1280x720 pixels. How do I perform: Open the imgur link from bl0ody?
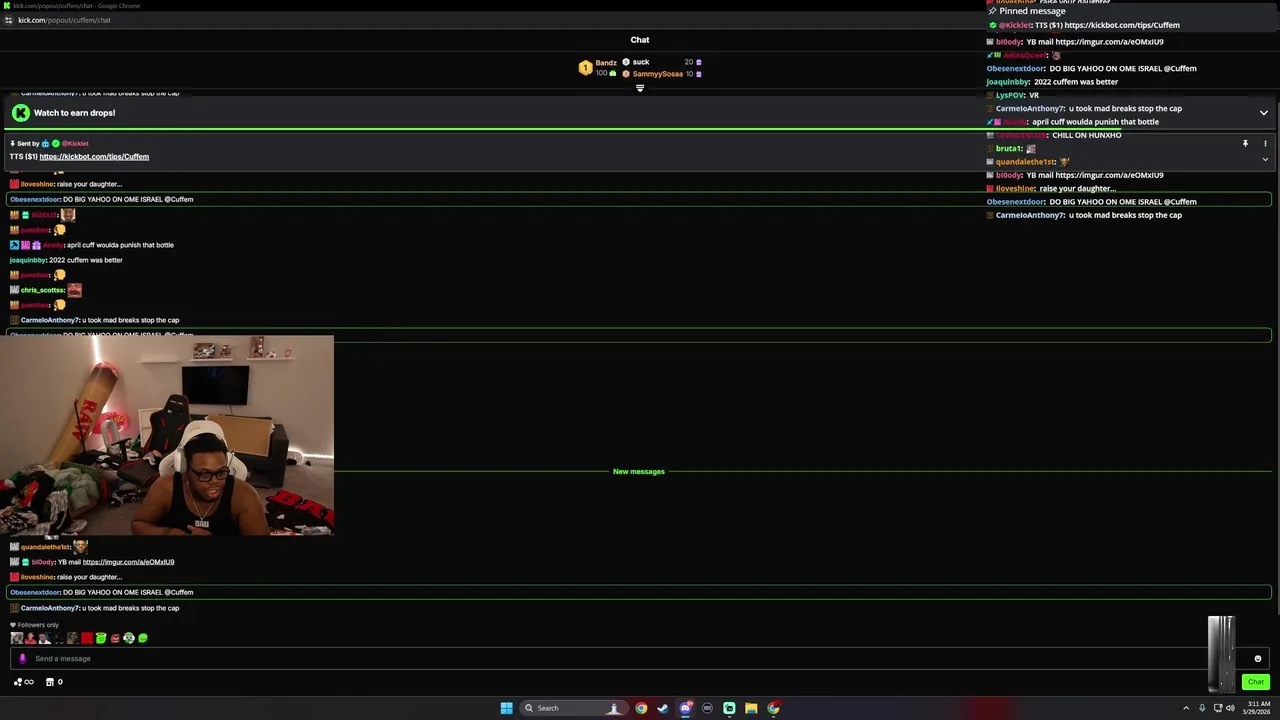tap(128, 562)
